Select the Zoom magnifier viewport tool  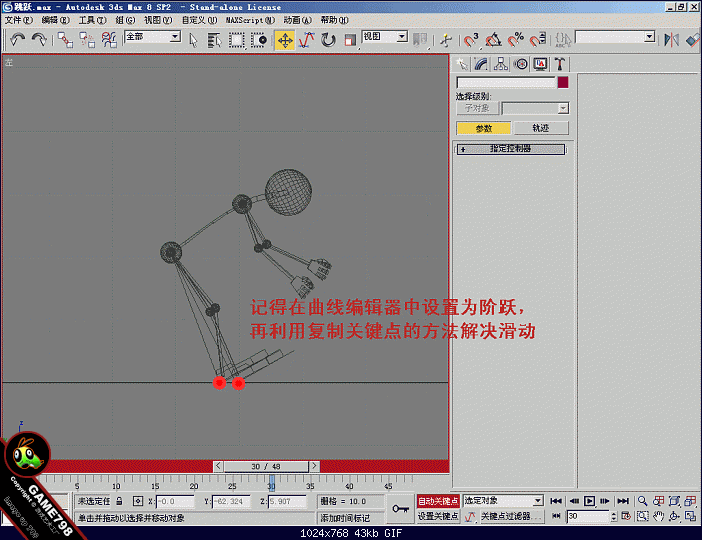point(642,501)
